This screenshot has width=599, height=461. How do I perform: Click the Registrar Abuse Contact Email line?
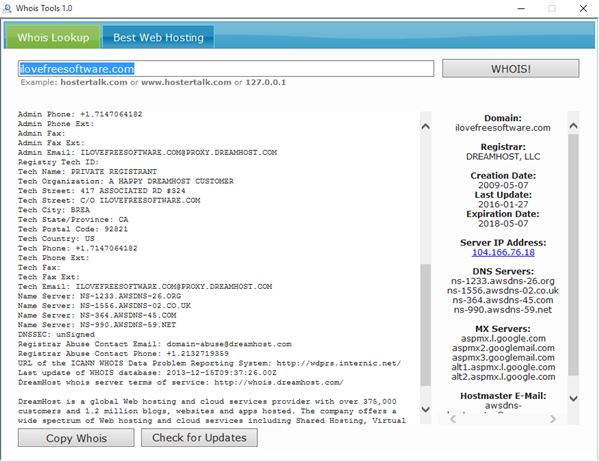tap(155, 344)
